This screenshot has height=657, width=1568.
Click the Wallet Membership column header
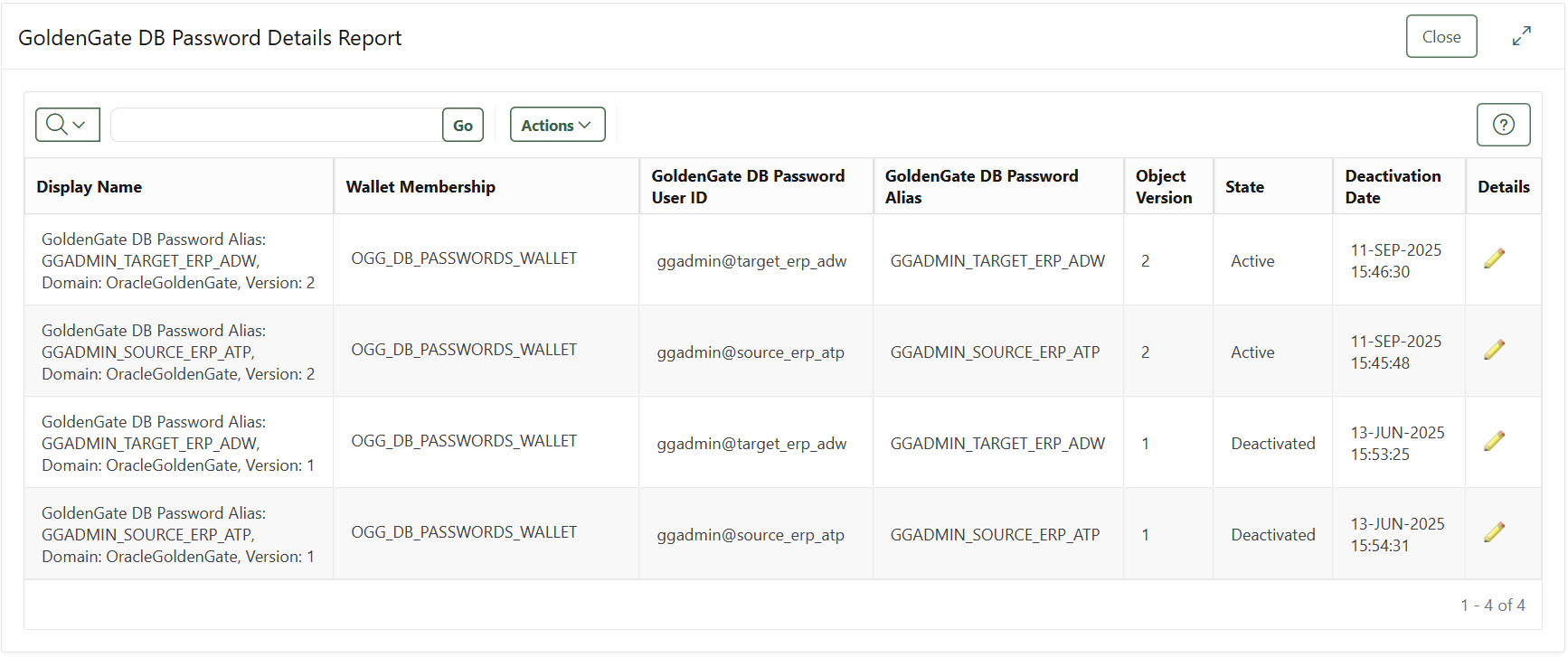[x=420, y=186]
